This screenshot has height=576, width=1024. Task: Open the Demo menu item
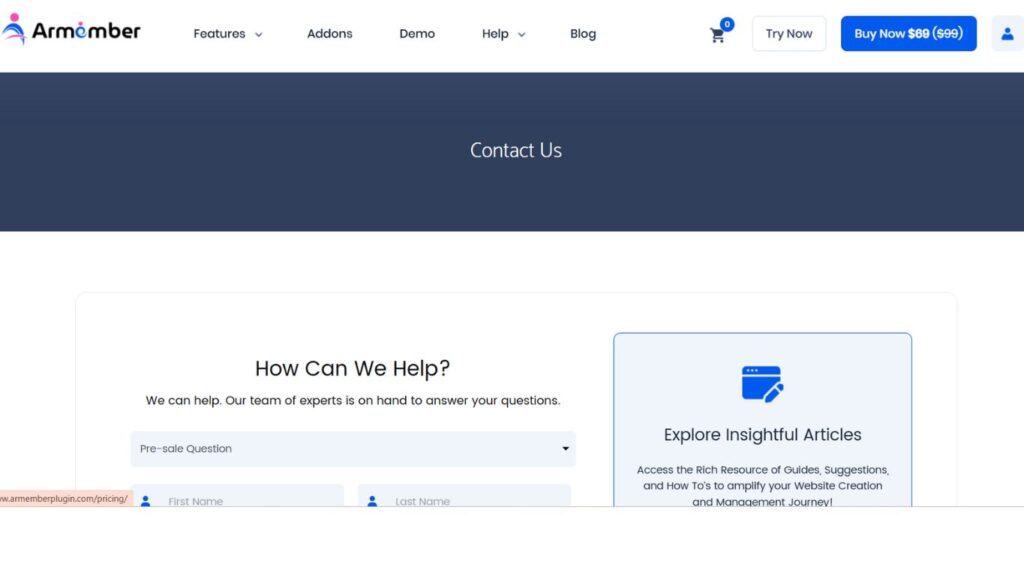417,33
